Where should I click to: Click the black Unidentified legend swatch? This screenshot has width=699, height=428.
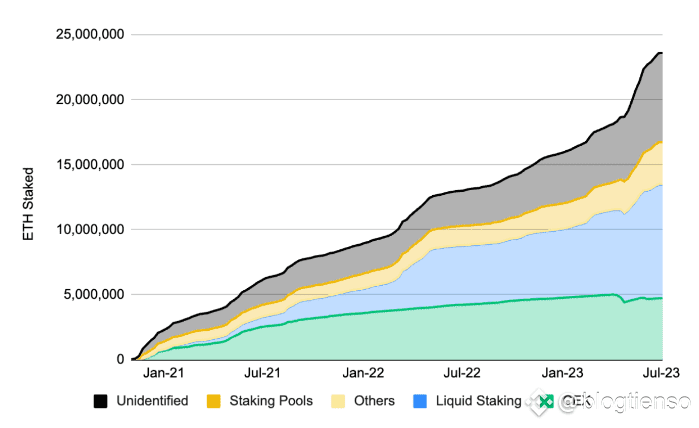pos(100,401)
